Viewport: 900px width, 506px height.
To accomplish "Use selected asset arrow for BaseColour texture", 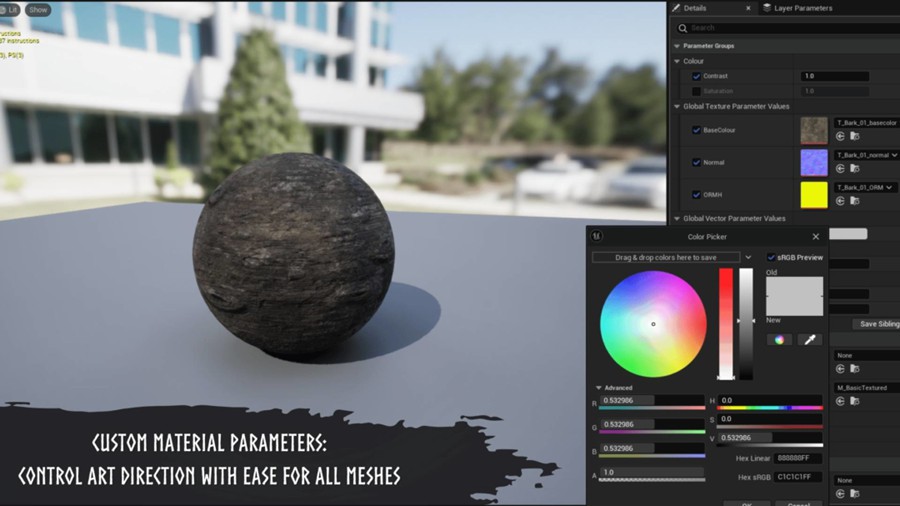I will [840, 137].
